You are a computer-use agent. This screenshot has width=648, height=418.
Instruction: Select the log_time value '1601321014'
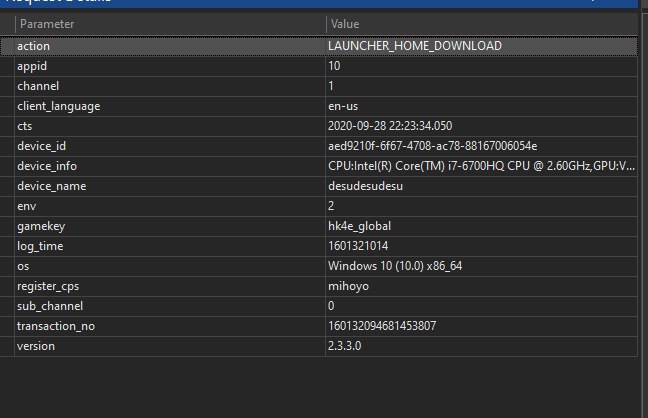point(481,246)
